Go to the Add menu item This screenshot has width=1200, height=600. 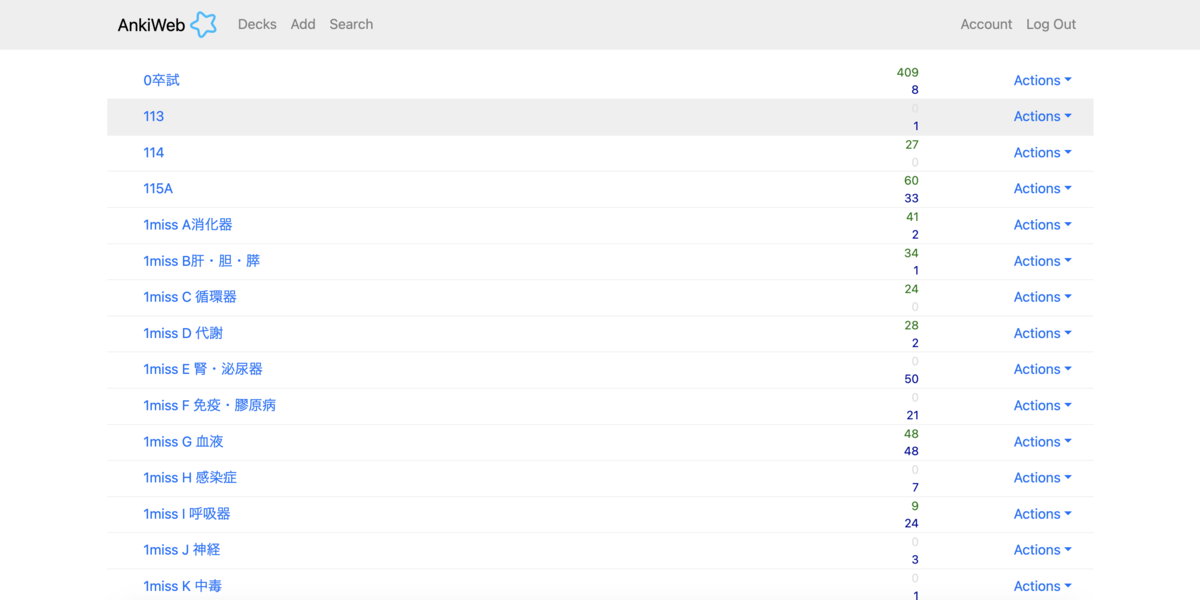(x=303, y=24)
